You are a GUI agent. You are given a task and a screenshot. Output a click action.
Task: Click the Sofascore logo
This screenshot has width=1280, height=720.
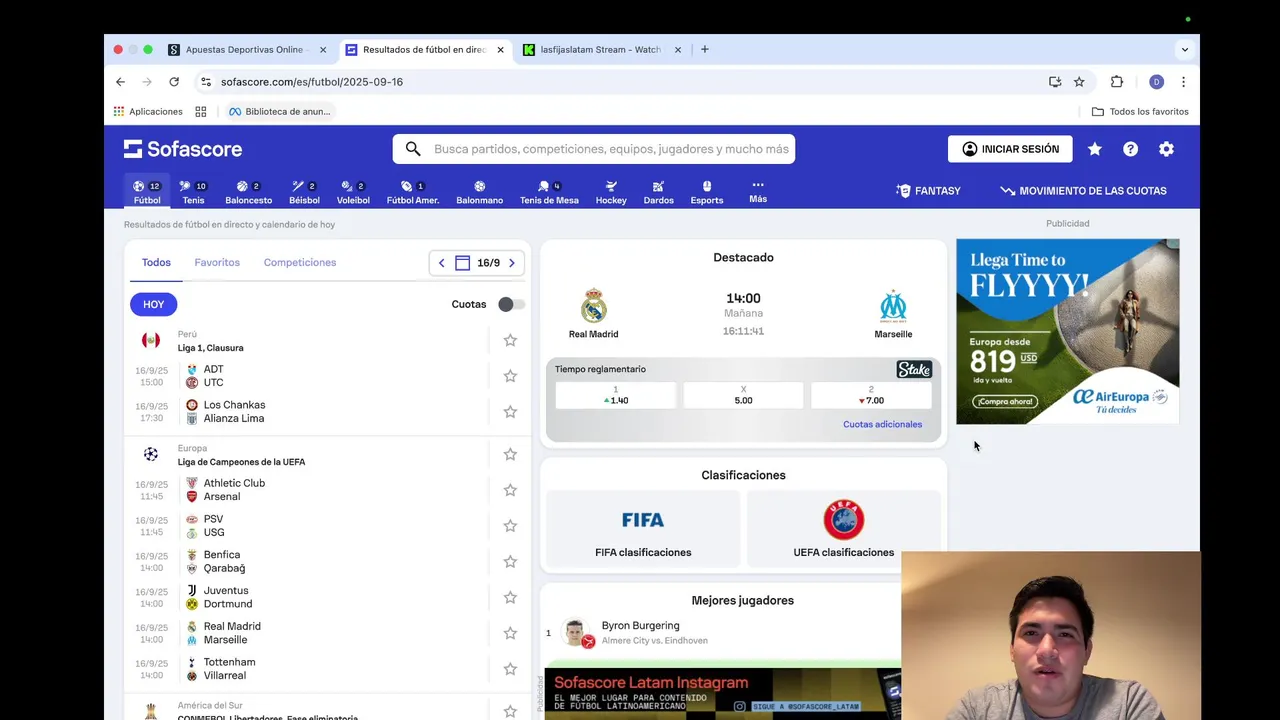click(183, 149)
